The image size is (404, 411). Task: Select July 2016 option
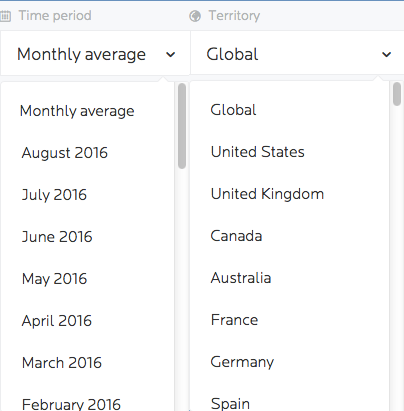(x=54, y=195)
